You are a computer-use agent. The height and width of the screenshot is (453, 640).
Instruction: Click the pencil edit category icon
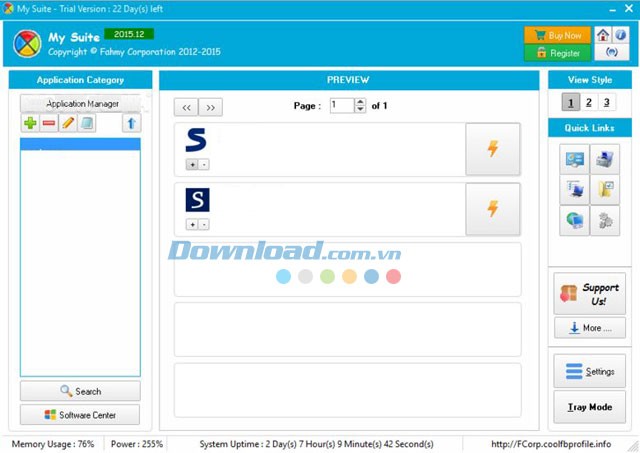click(x=67, y=123)
